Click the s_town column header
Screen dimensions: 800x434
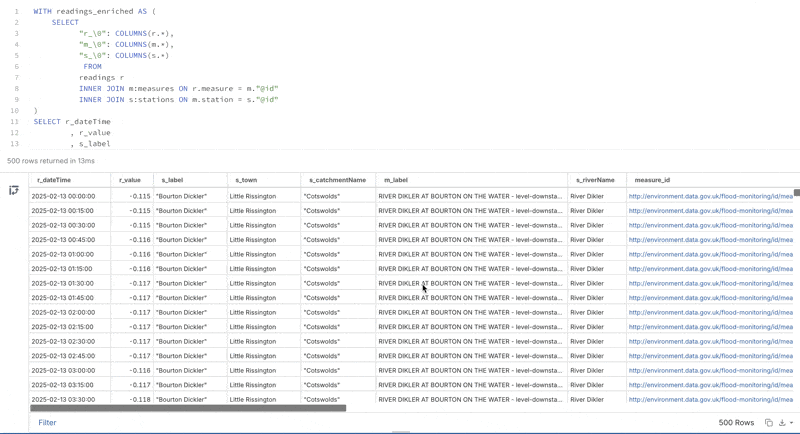click(246, 180)
